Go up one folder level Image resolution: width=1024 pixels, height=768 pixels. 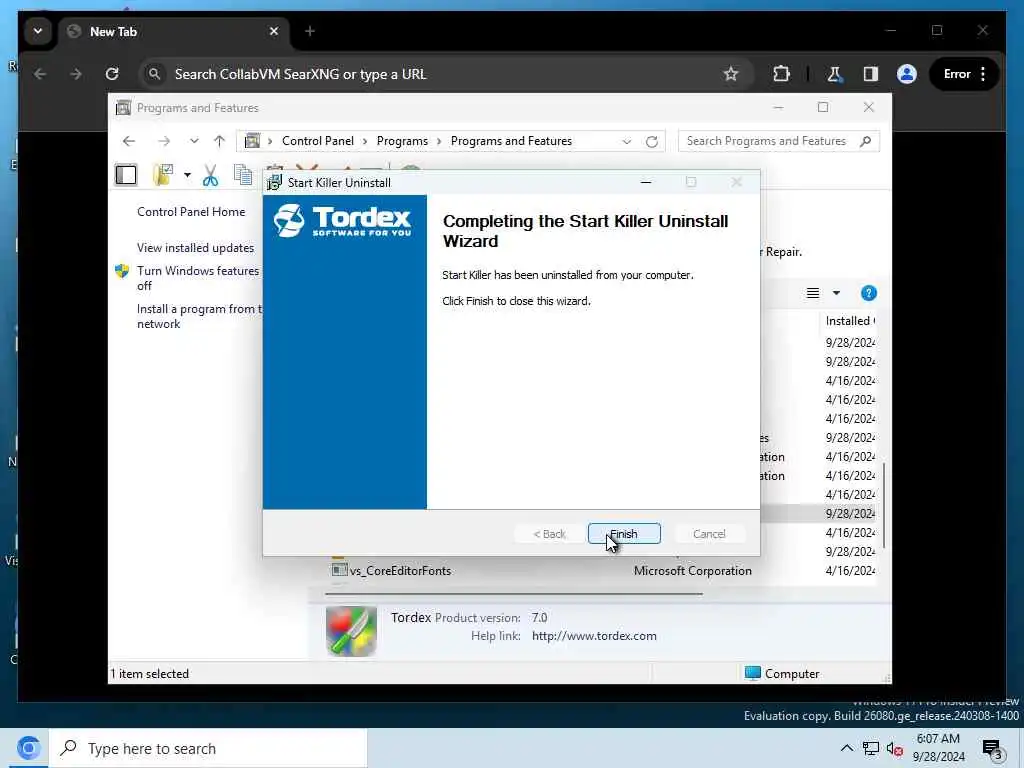coord(219,141)
